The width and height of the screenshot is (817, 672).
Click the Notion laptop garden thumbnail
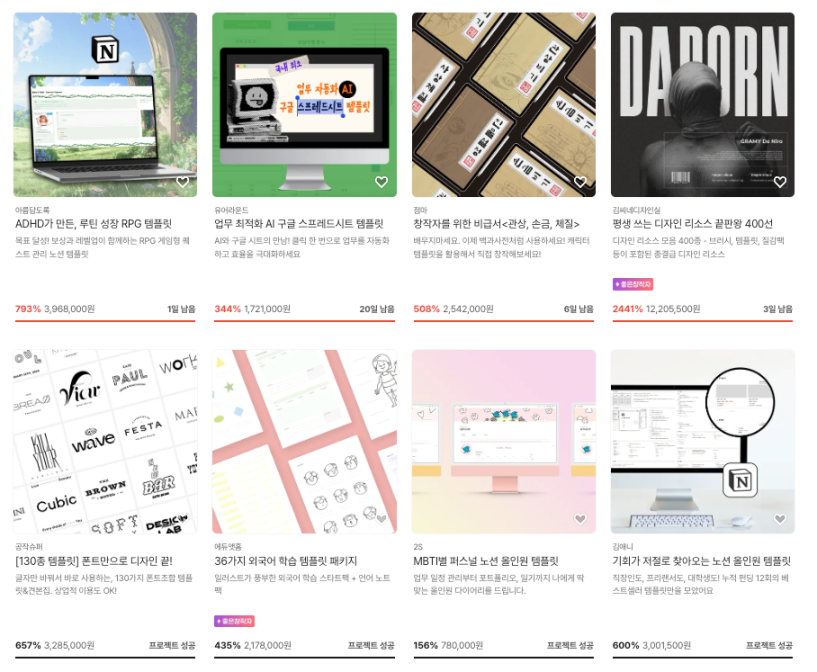point(105,104)
